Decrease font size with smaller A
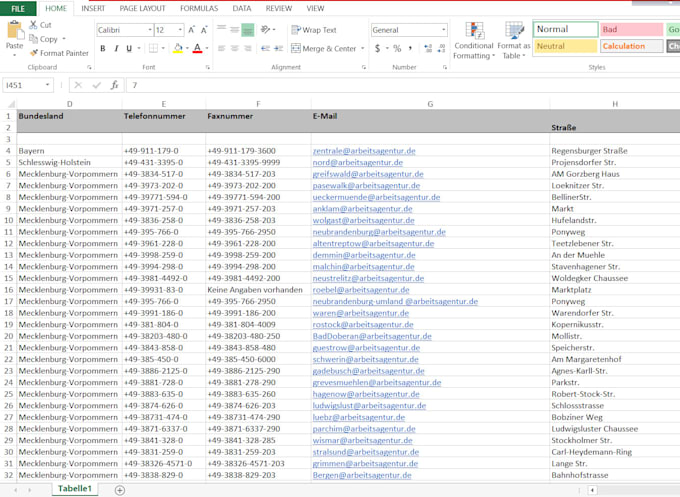Screen dimensions: 680x497 (x=204, y=30)
